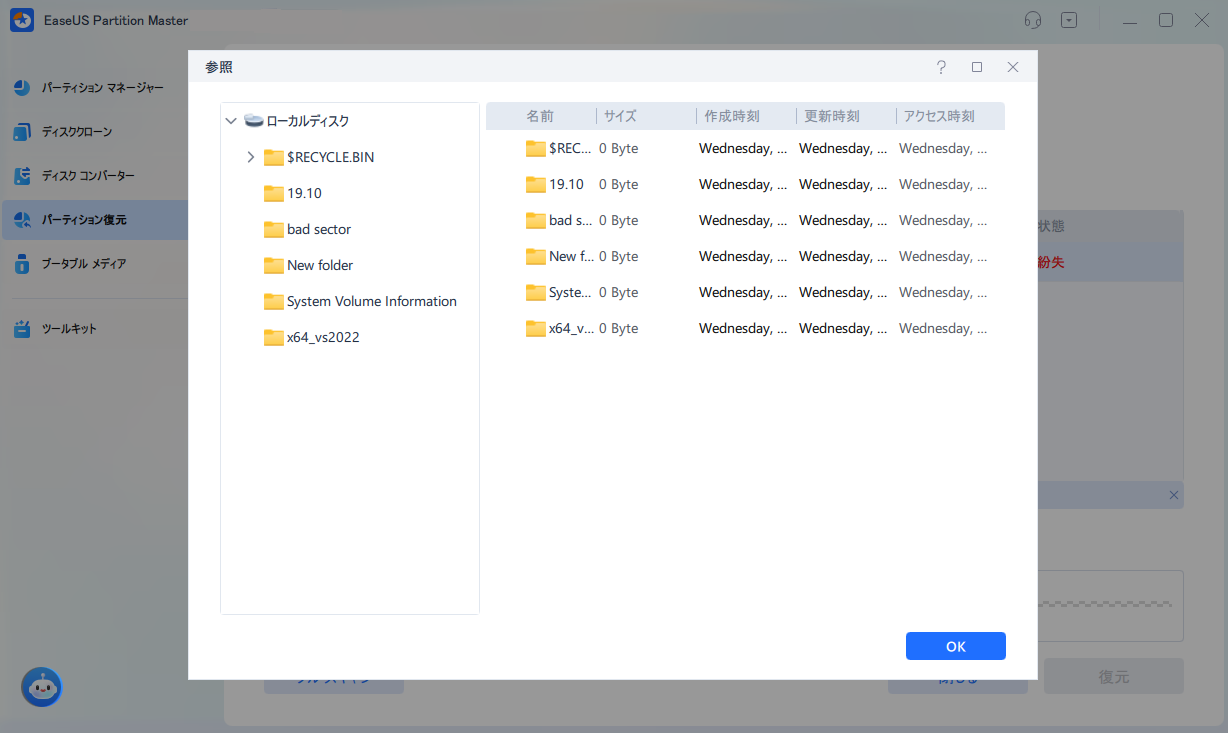Click the Bootable Media sidebar icon
Viewport: 1228px width, 733px height.
tap(22, 264)
